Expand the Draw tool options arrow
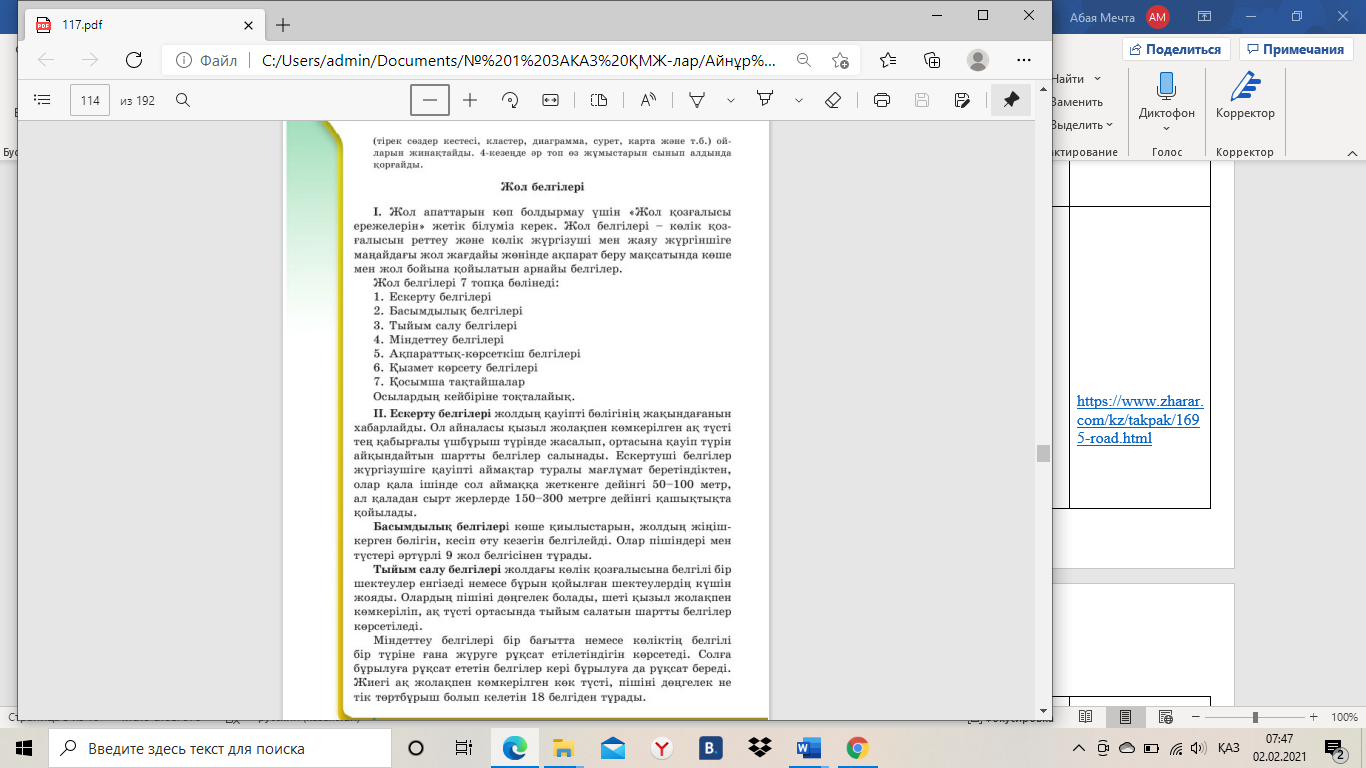1366x768 pixels. 731,100
